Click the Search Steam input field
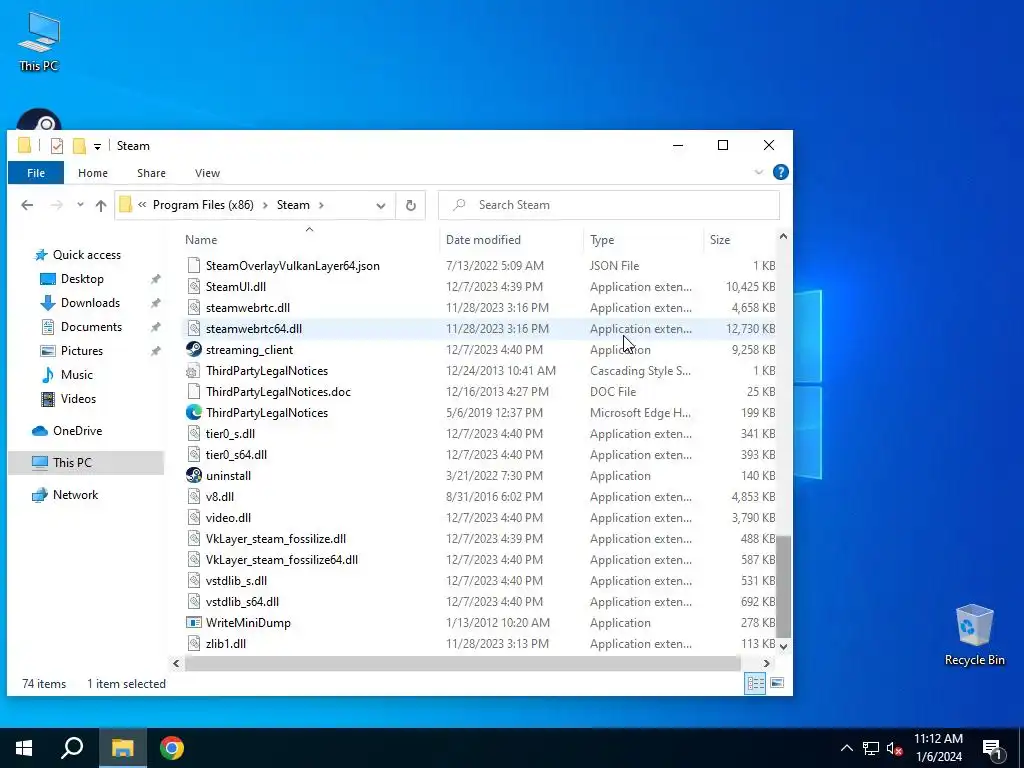1024x768 pixels. [x=609, y=205]
